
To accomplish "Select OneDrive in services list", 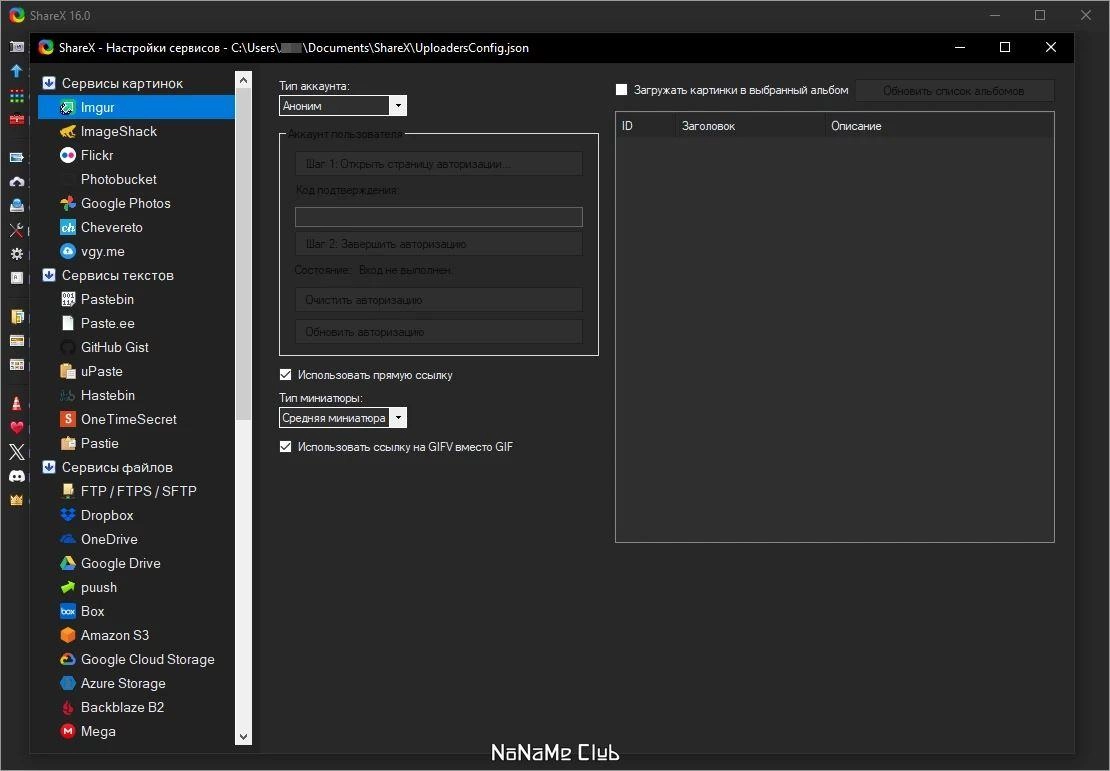I will pos(109,539).
